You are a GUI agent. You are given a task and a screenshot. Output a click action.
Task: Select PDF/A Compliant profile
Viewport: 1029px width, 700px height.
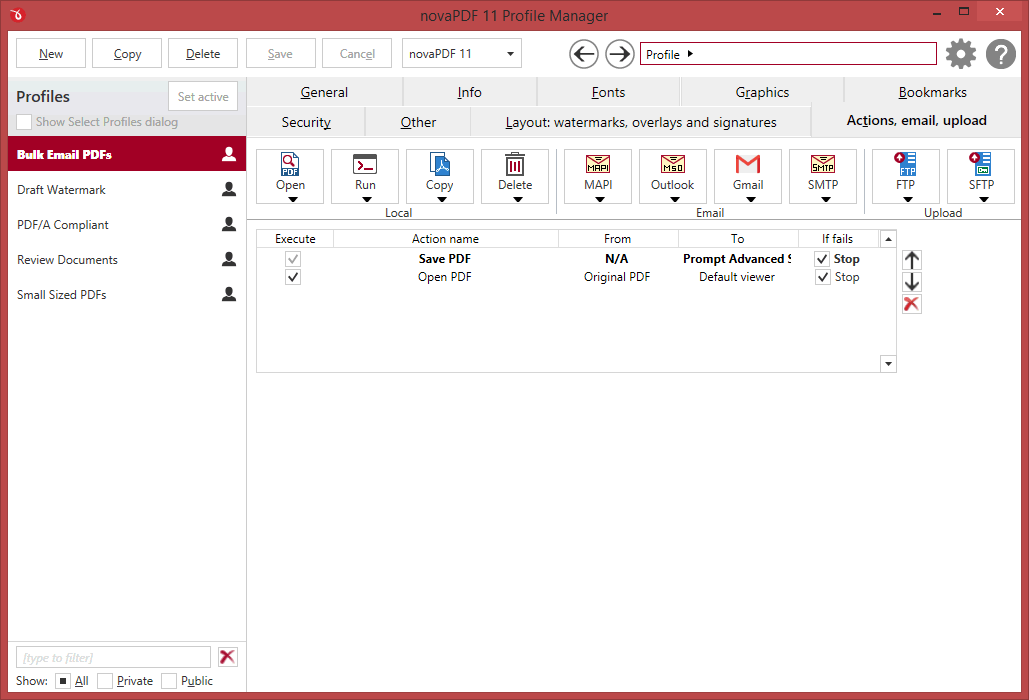127,224
